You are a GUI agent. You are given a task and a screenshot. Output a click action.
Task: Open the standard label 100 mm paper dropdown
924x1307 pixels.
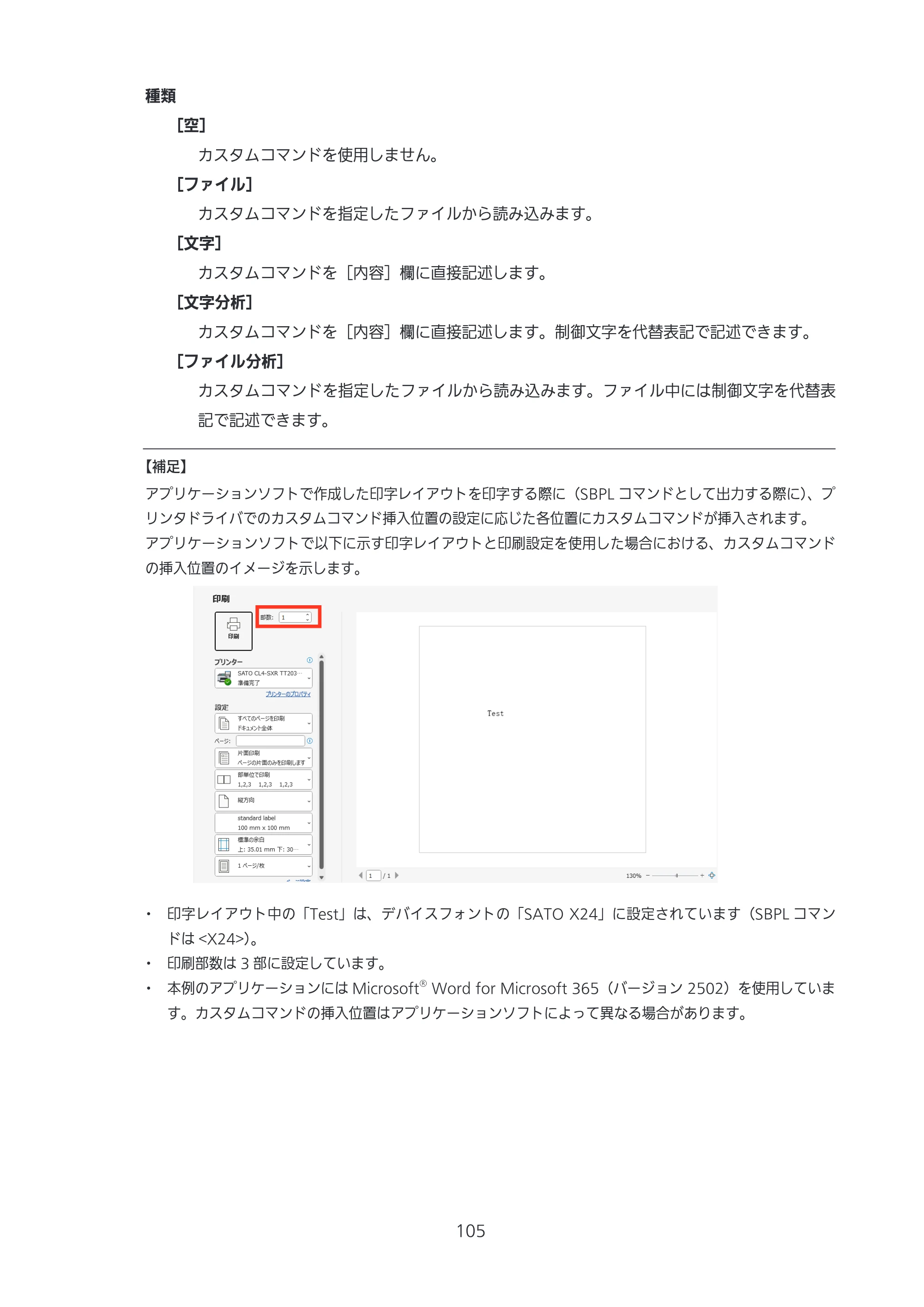263,822
